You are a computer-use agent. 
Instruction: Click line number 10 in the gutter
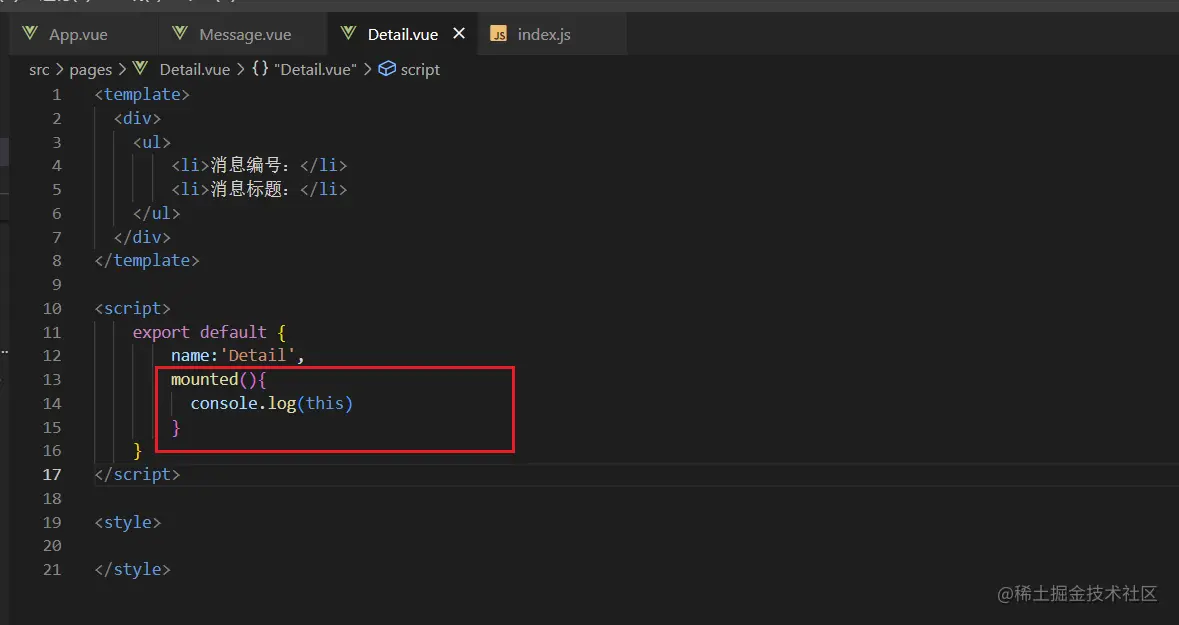(x=52, y=308)
